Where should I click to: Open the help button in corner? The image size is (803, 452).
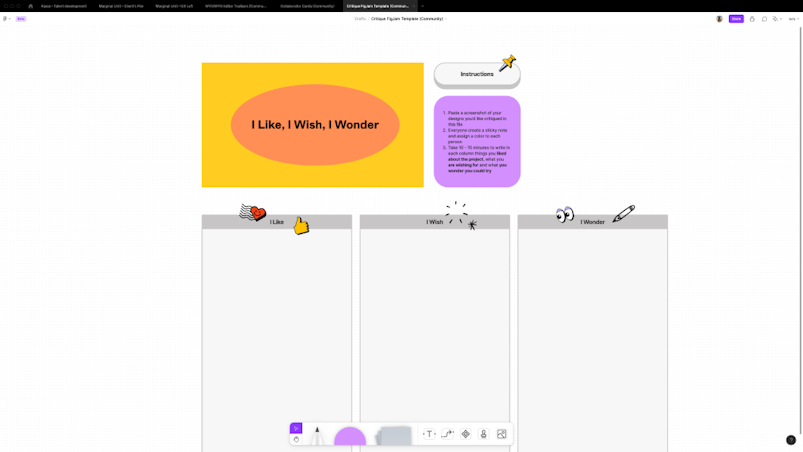tap(791, 440)
